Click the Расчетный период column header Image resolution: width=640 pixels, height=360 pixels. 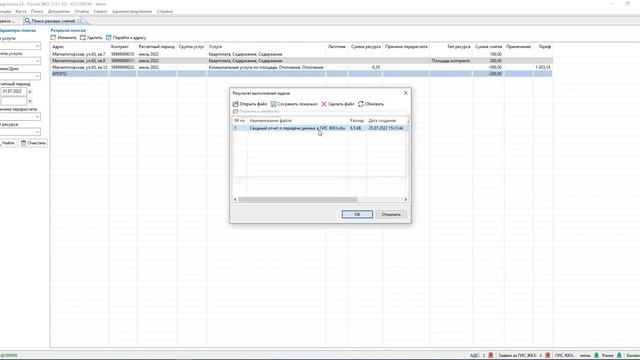157,47
